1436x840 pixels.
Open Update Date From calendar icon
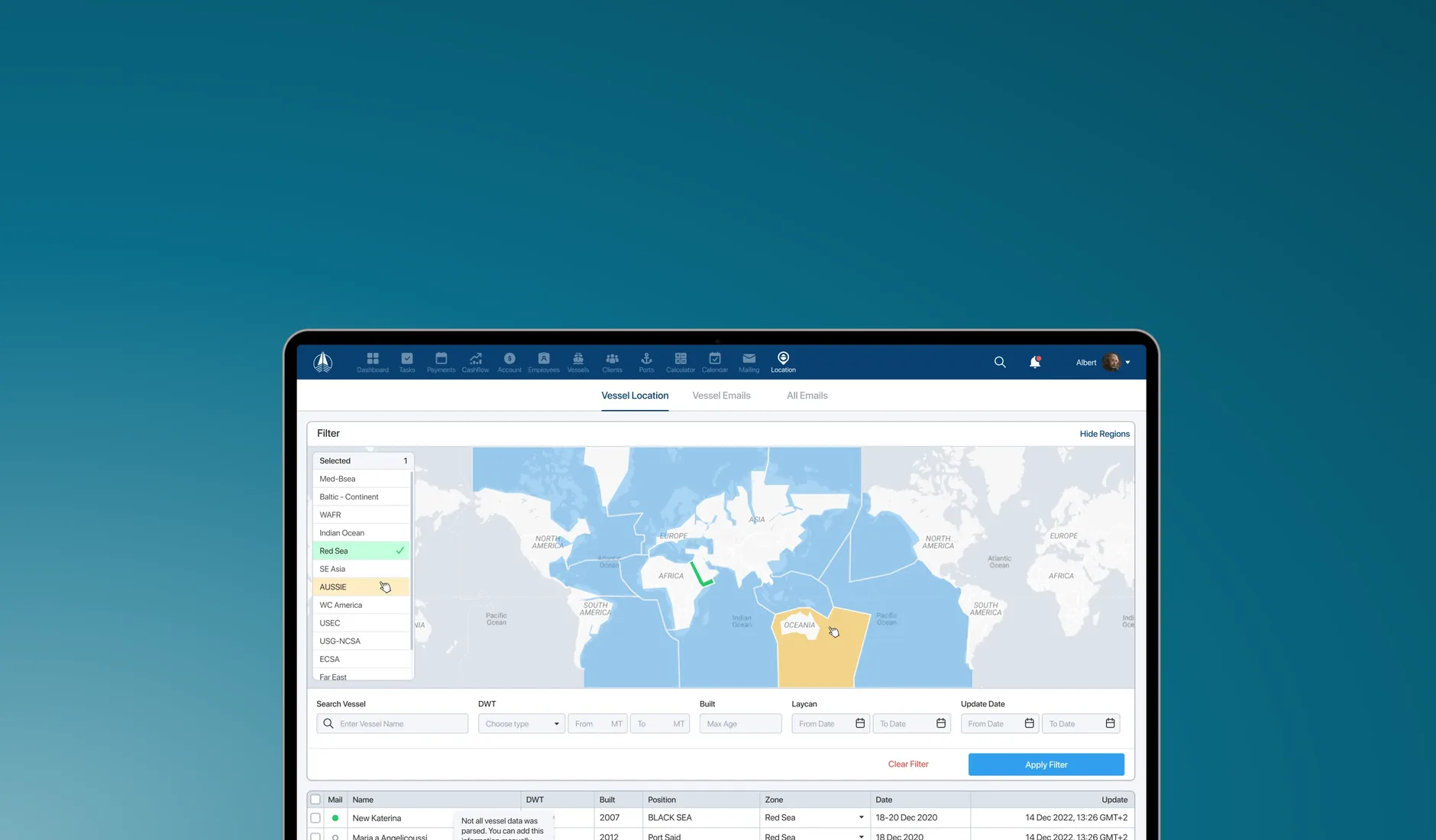[x=1030, y=723]
